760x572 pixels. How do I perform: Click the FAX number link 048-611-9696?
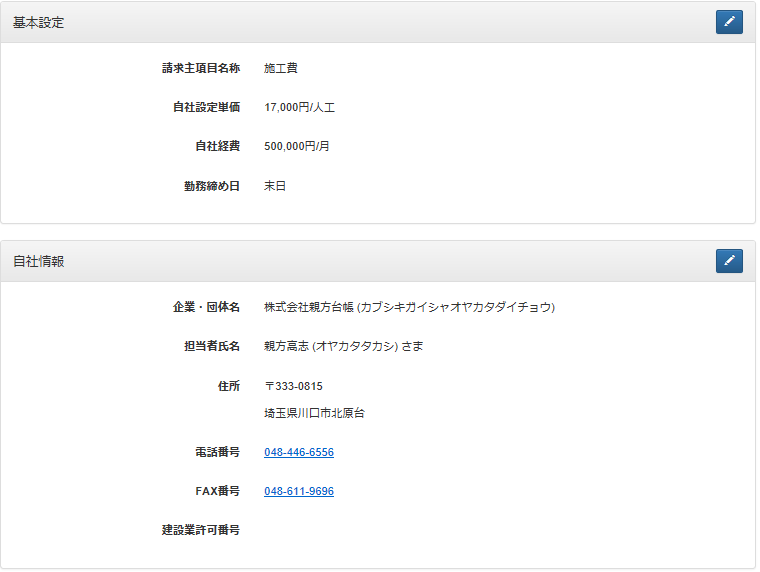299,492
